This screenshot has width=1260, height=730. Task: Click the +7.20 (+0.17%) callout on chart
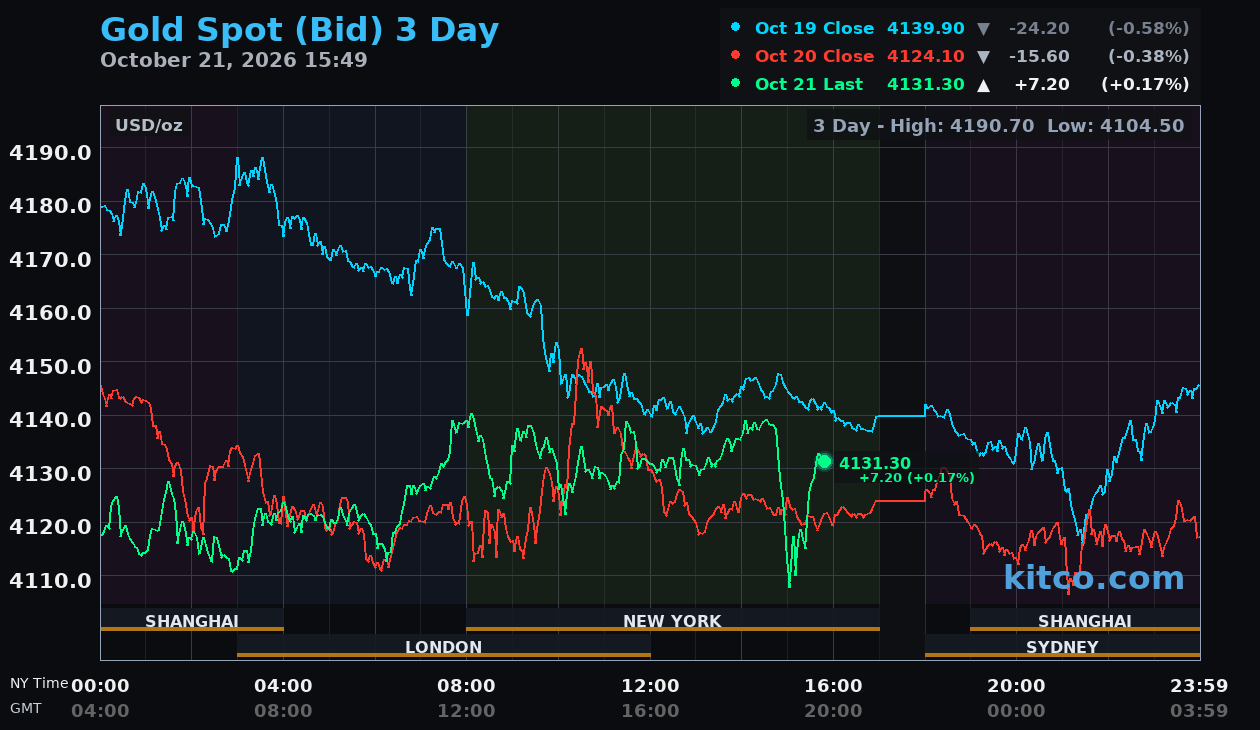click(917, 478)
